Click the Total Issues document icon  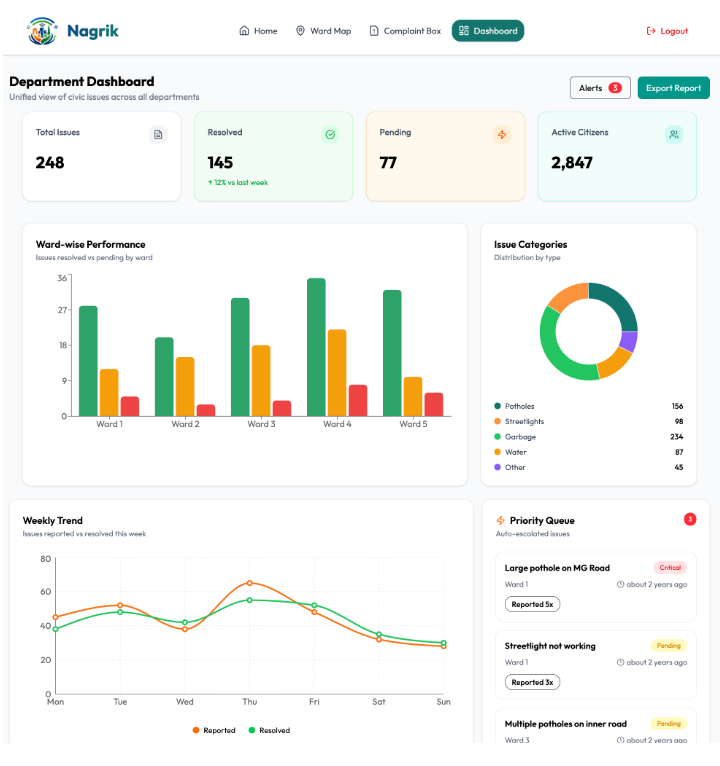click(x=158, y=134)
